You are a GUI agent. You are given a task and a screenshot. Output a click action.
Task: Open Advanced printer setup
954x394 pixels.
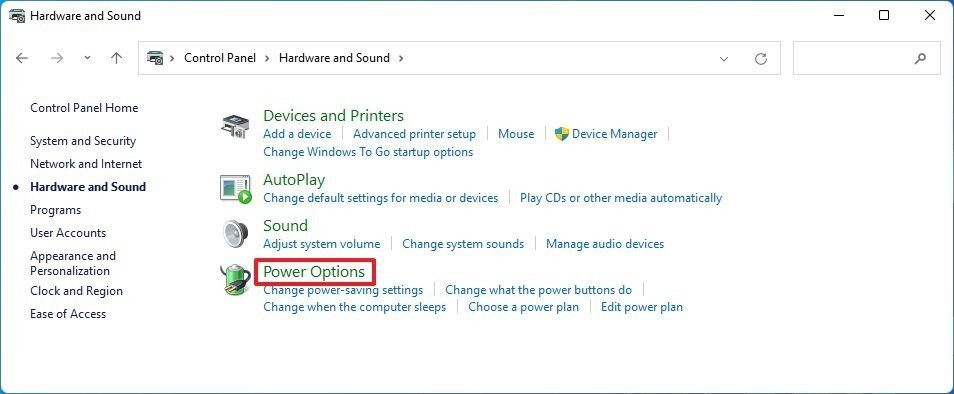tap(414, 134)
